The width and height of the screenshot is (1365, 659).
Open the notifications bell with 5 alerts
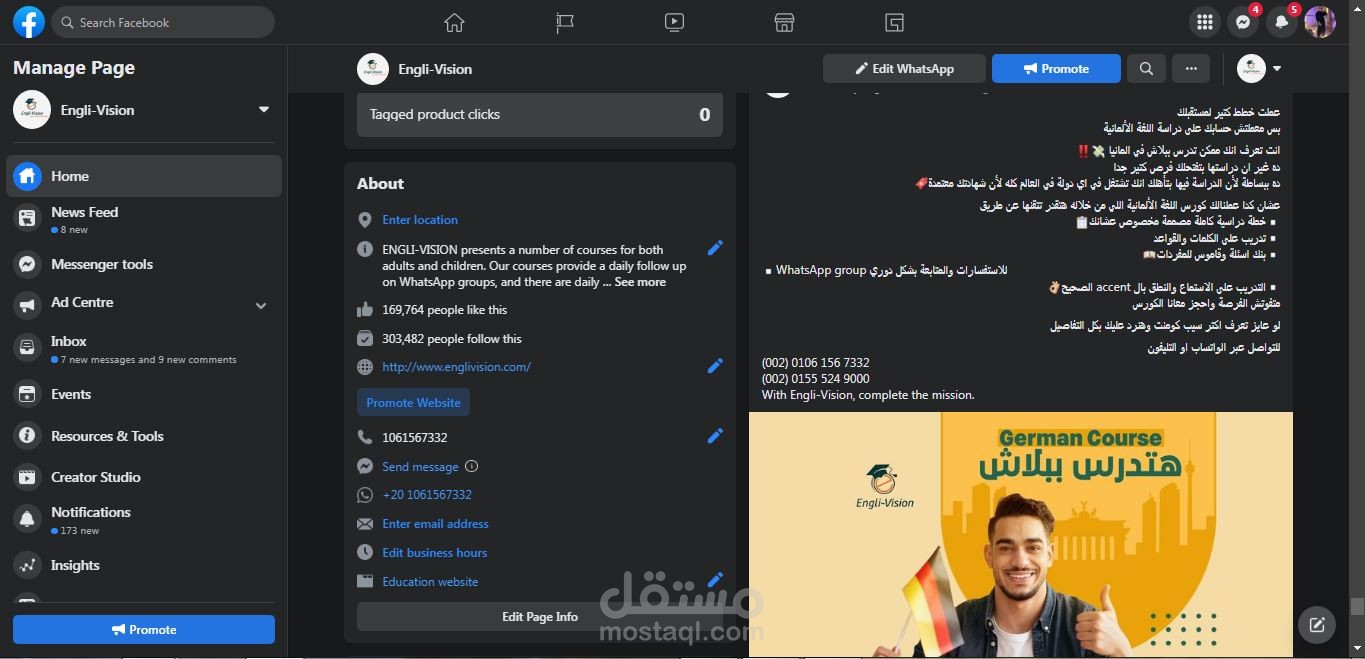click(x=1282, y=22)
